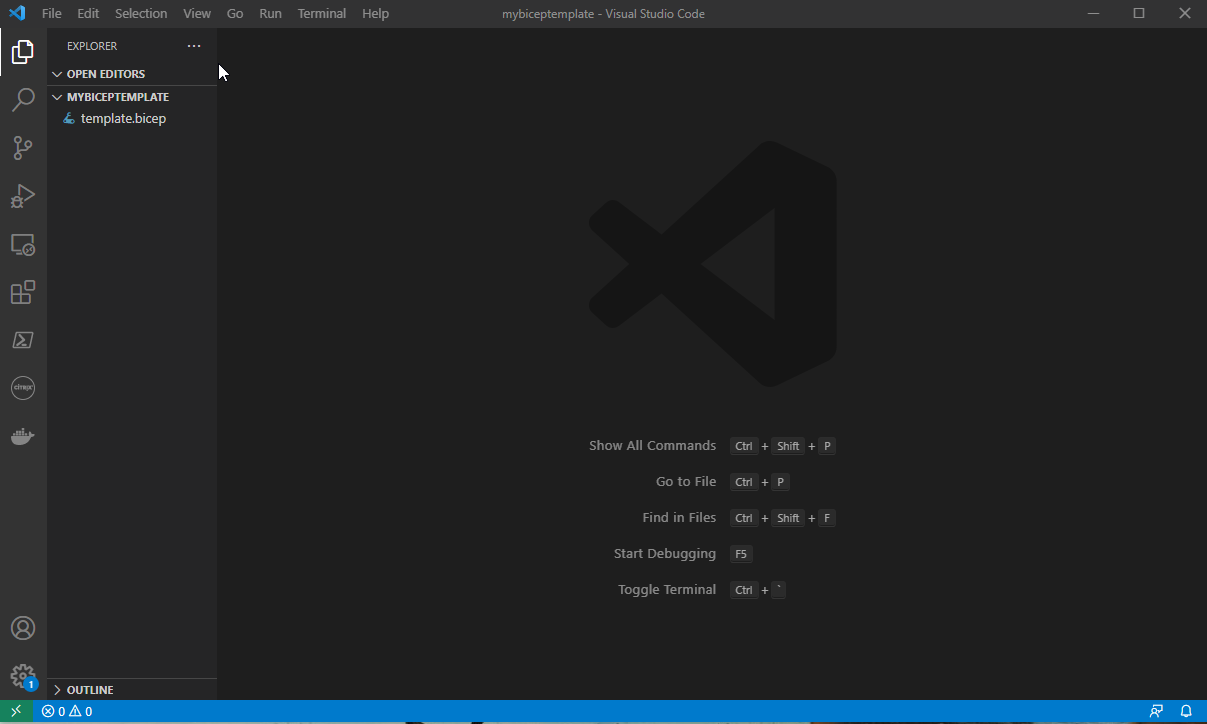Click the EXPLORER panel title
Screen dimensions: 1207x724
point(92,46)
